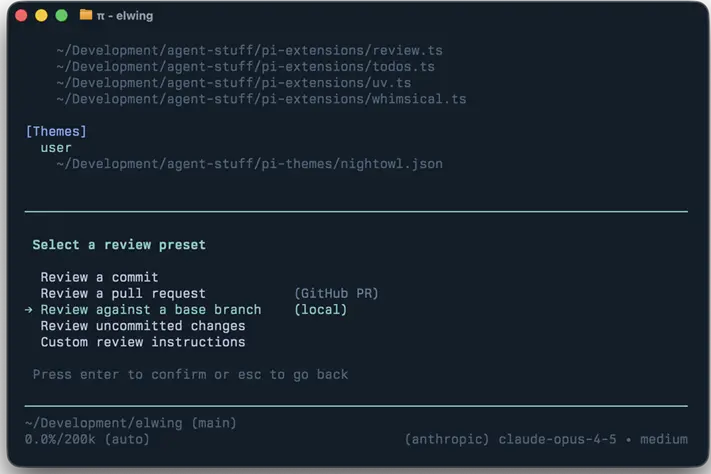Viewport: 711px width, 474px height.
Task: Click the [Themes] section header
Action: click(56, 131)
